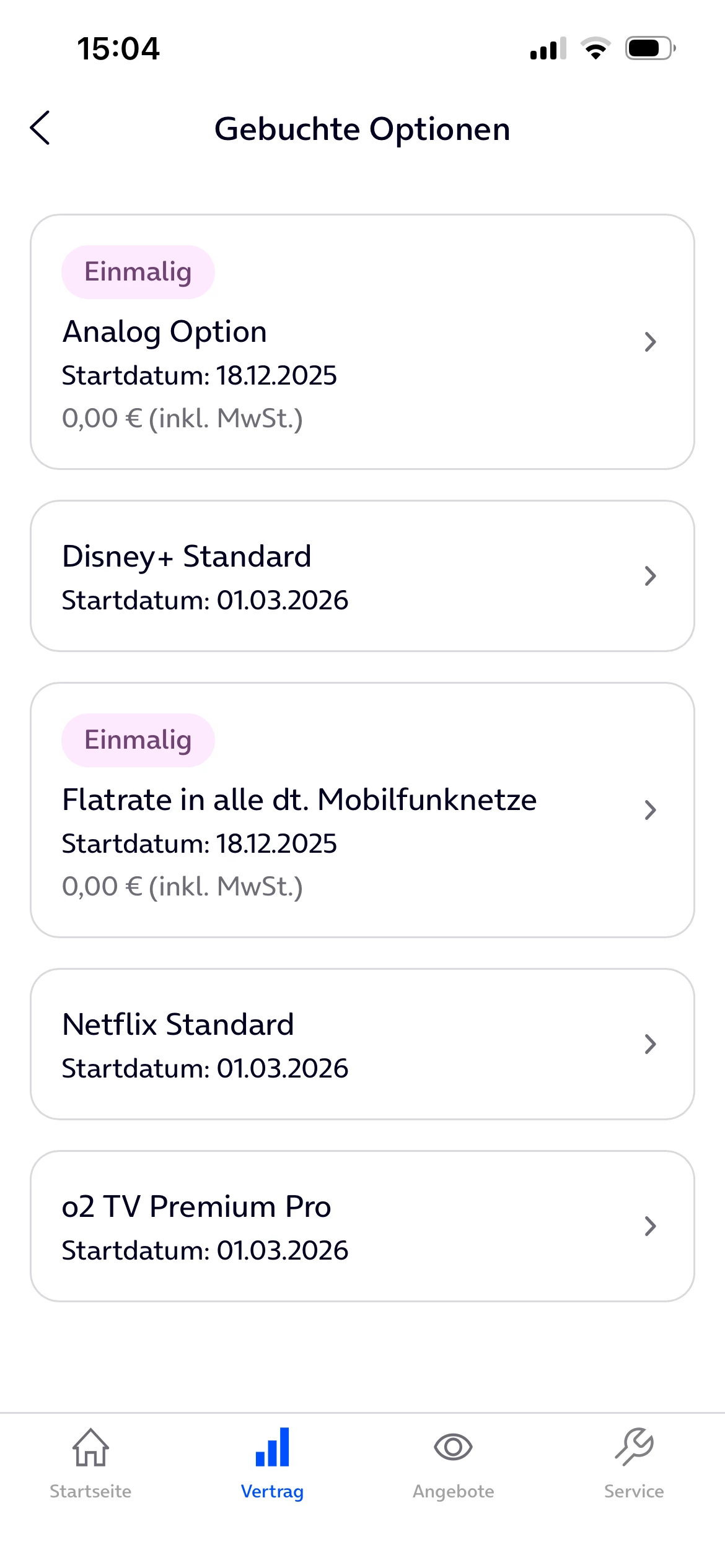Switch to the Angebote tab label
The height and width of the screenshot is (1568, 725).
[x=453, y=1491]
